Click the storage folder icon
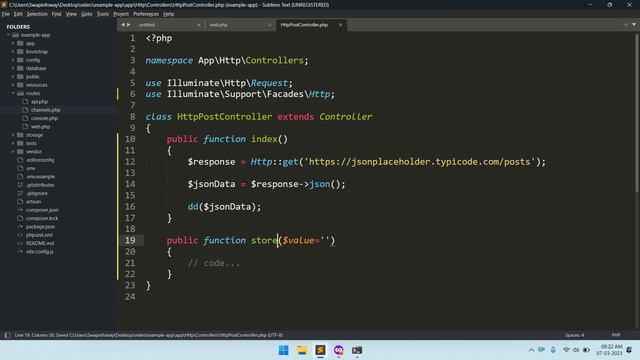This screenshot has width=640, height=360. click(x=20, y=135)
